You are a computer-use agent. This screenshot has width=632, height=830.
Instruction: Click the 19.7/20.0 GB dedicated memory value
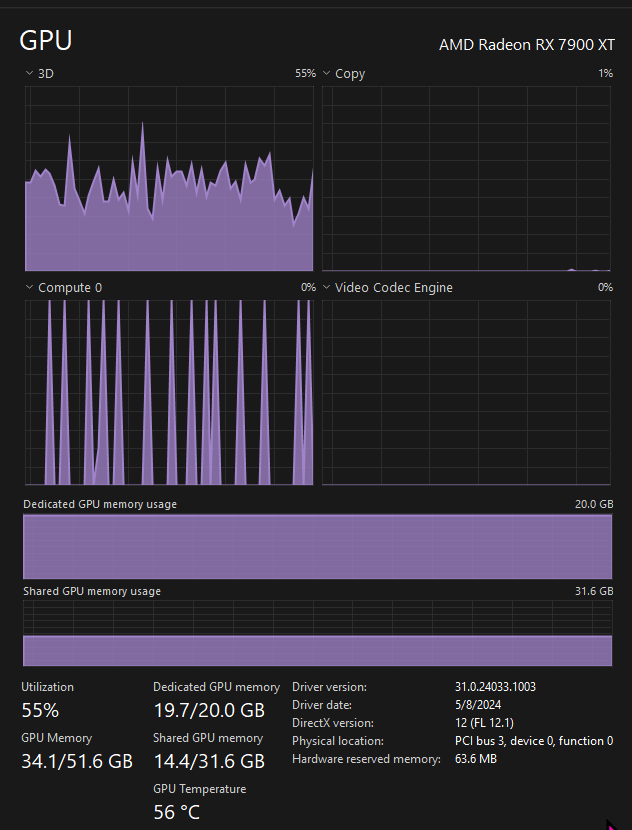click(209, 710)
